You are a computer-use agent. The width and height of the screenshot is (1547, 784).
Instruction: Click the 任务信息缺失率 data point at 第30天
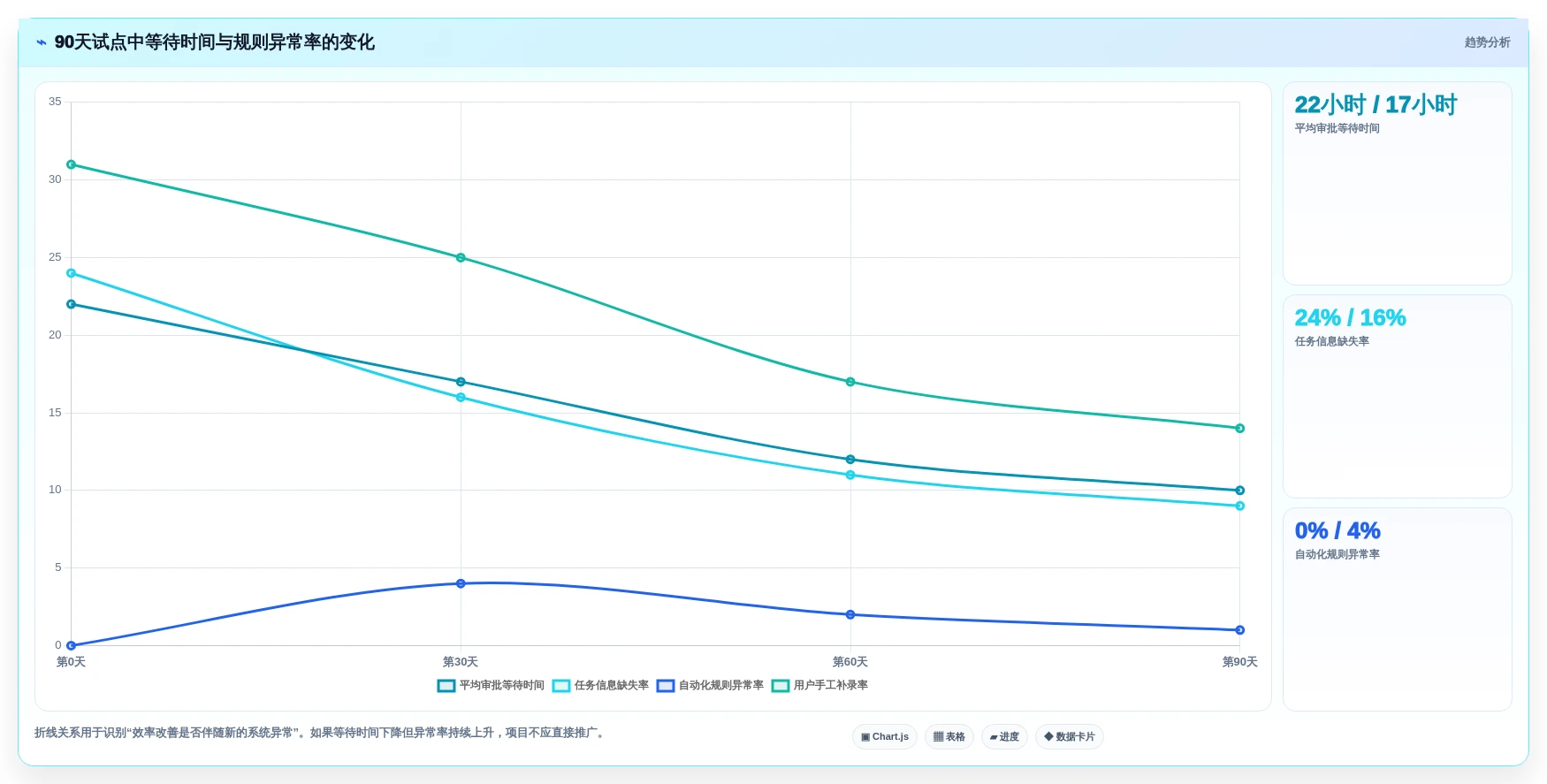click(x=461, y=398)
